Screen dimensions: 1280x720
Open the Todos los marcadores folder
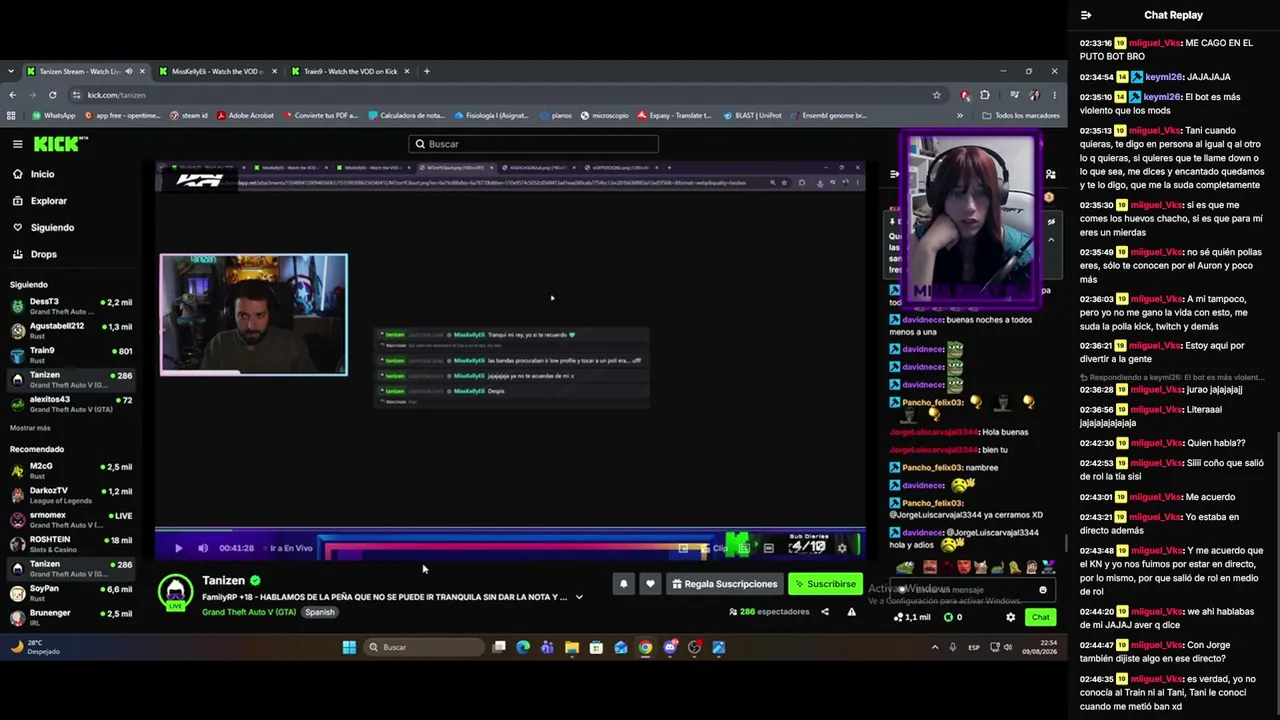1020,116
